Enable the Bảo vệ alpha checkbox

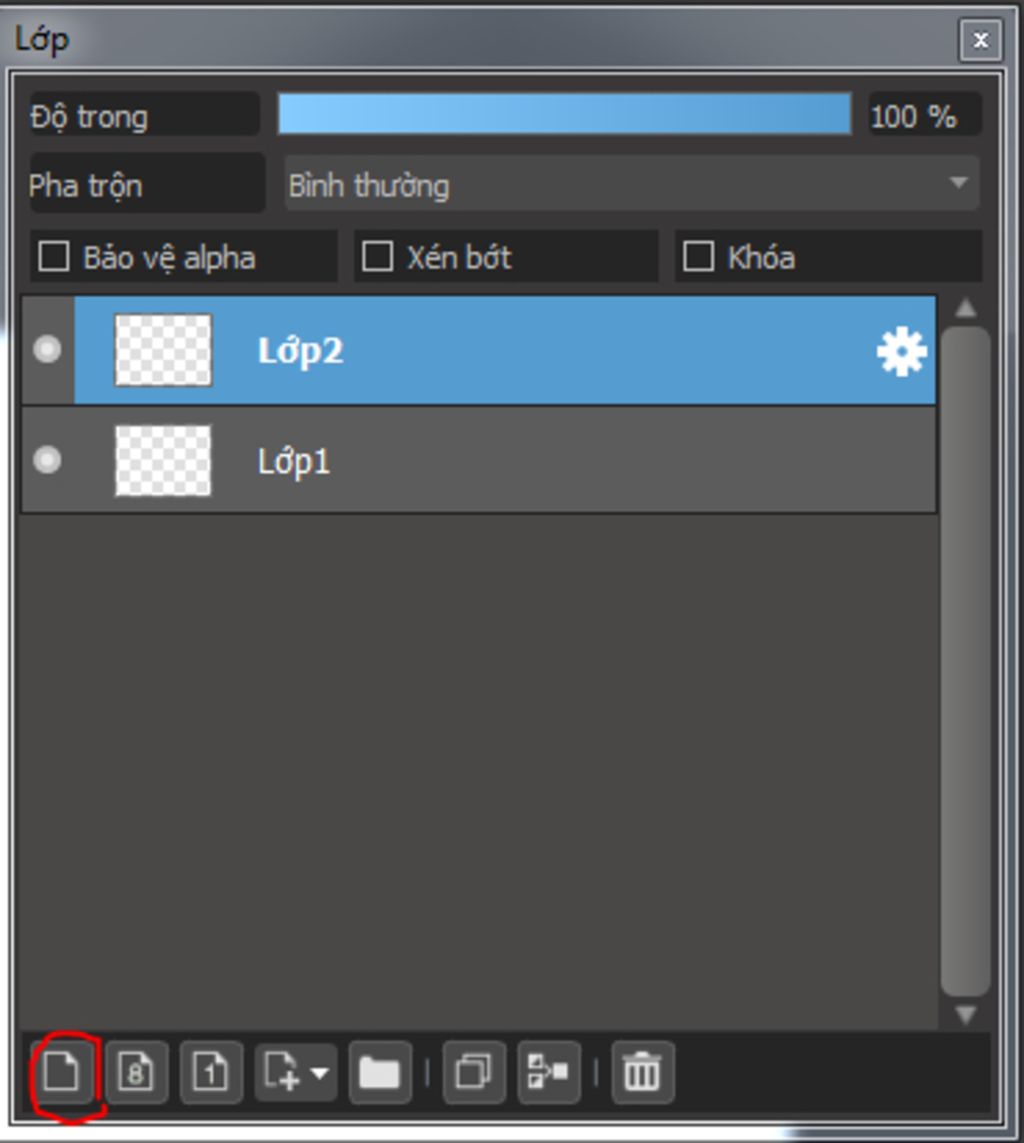click(54, 257)
